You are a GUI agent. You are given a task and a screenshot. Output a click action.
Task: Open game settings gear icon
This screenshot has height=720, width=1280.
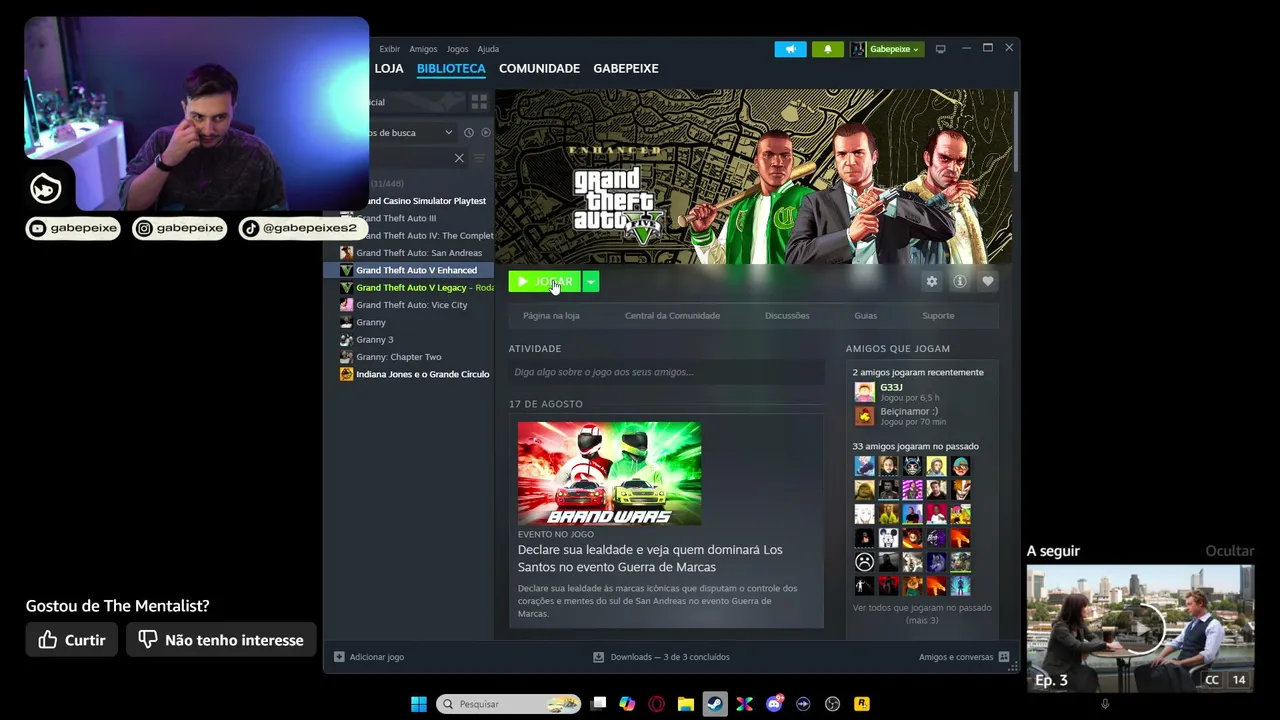pyautogui.click(x=932, y=282)
